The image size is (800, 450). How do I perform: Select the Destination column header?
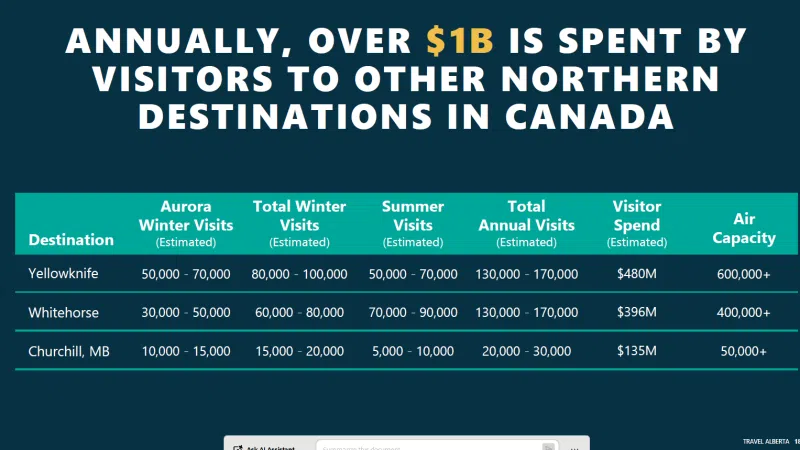(x=71, y=240)
